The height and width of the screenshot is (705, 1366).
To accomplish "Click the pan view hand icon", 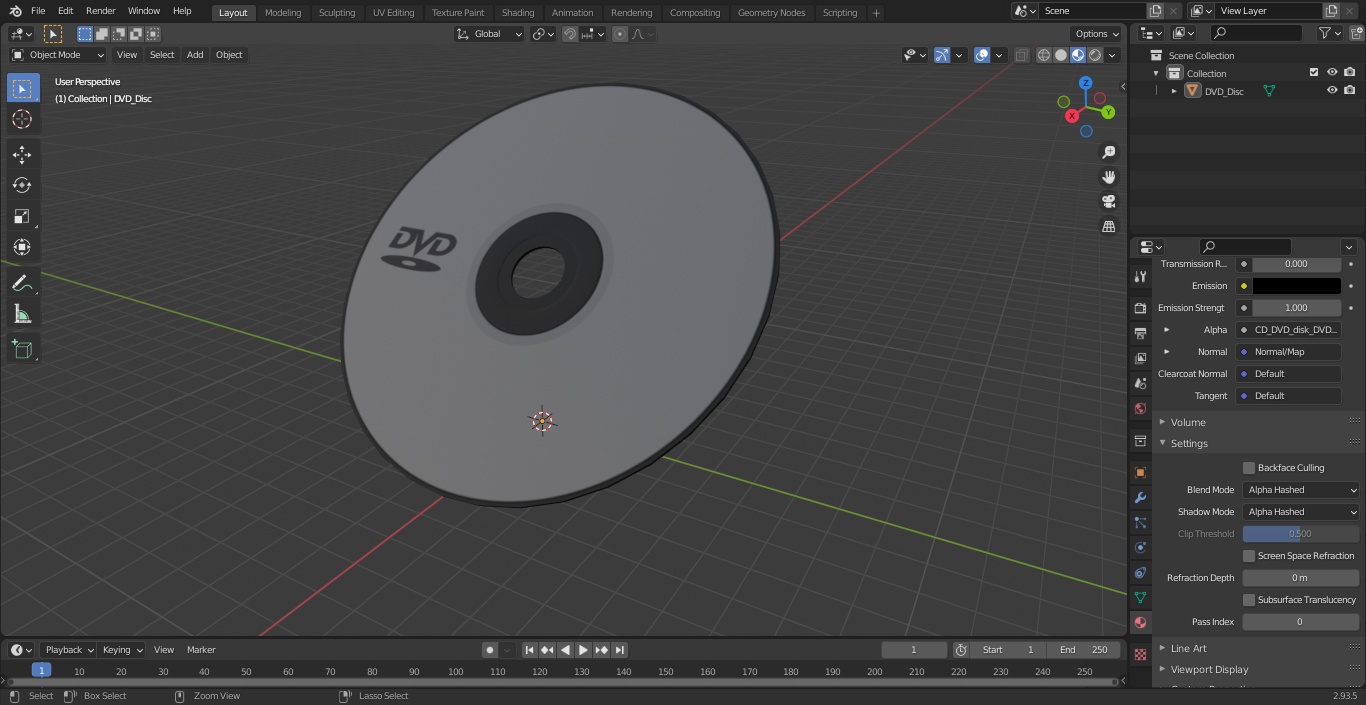I will coord(1108,177).
